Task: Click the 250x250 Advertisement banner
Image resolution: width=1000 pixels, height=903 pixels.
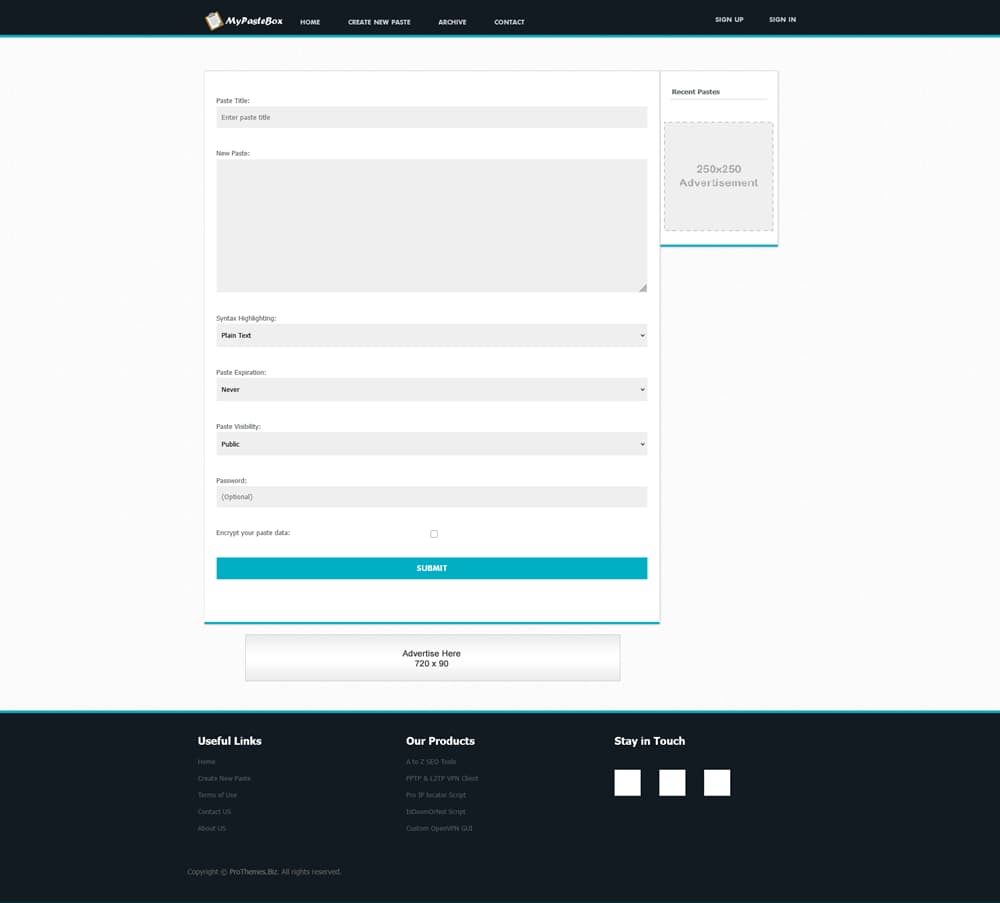Action: tap(718, 176)
